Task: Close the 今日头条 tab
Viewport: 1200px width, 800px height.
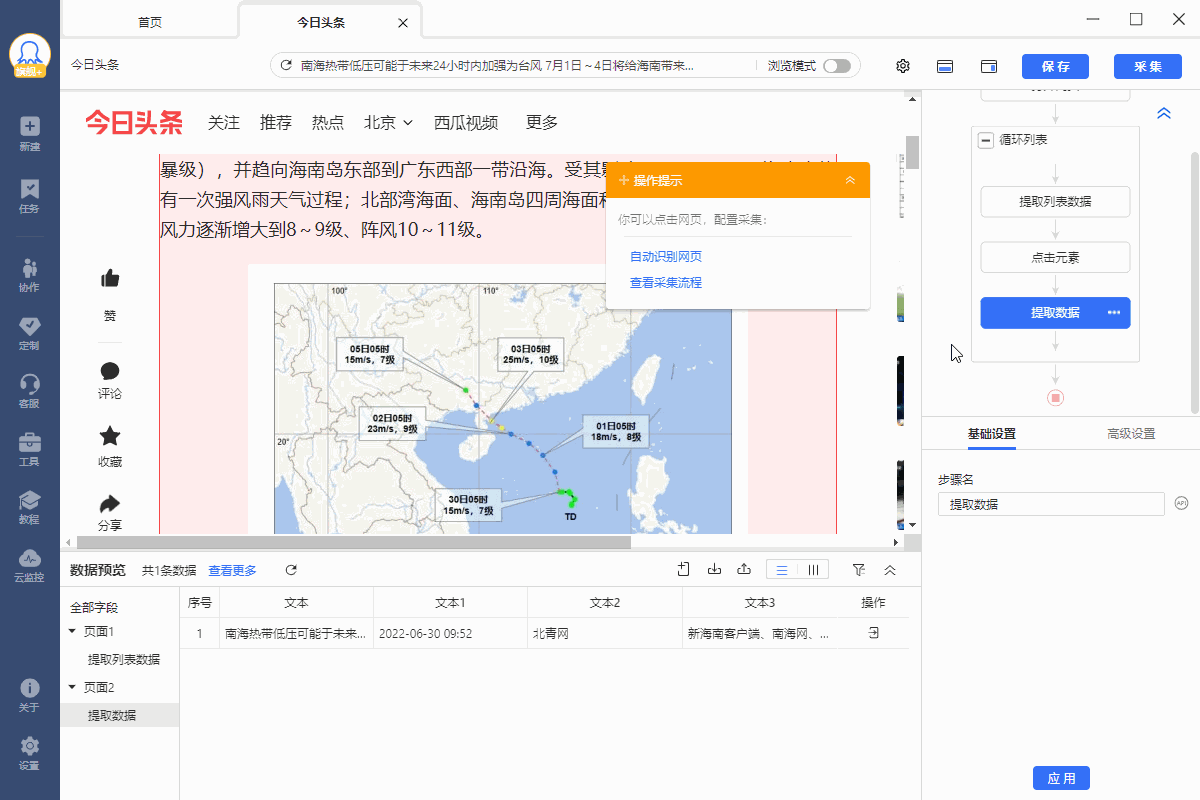Action: click(403, 23)
